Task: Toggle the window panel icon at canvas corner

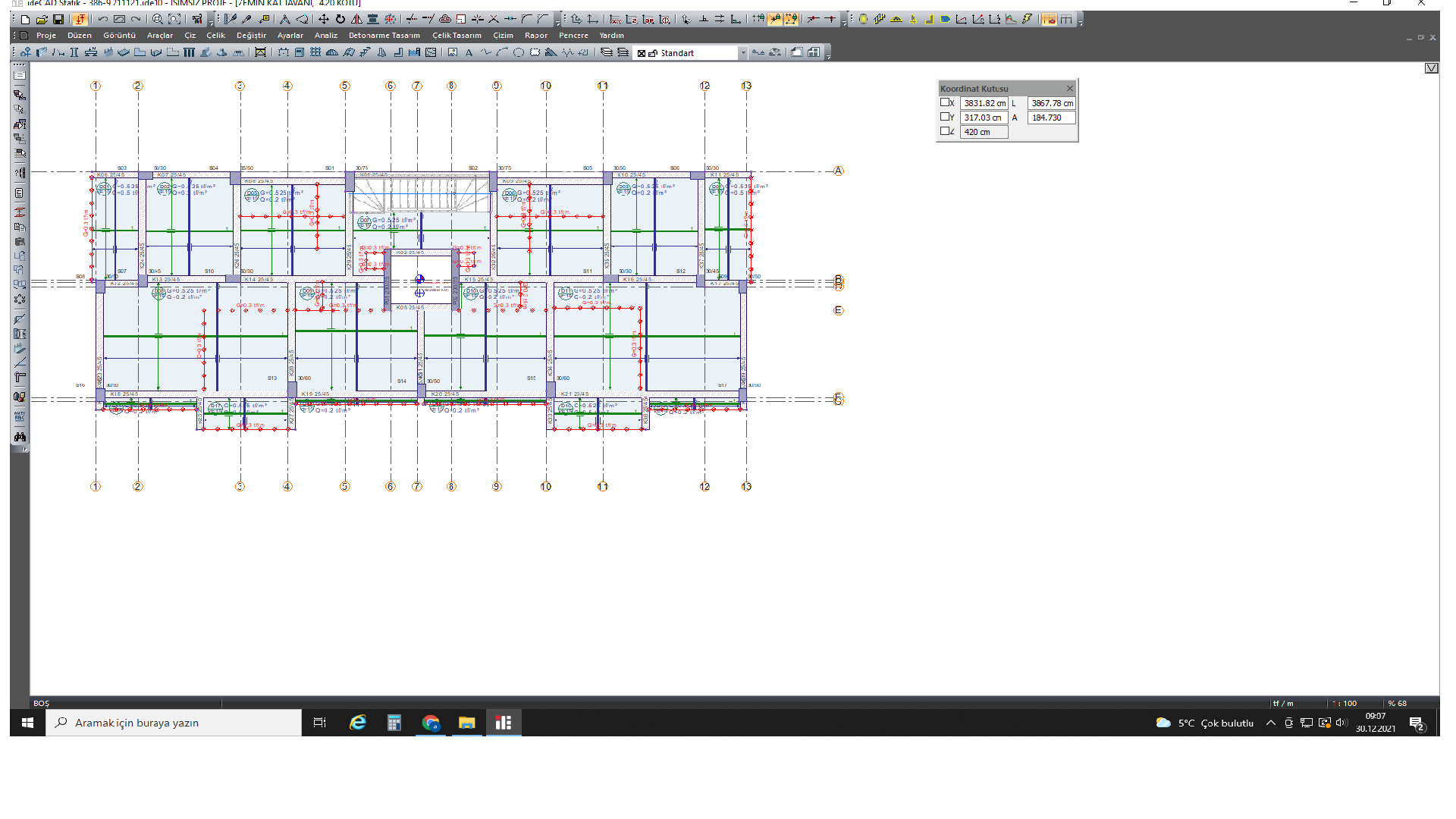Action: click(1431, 68)
